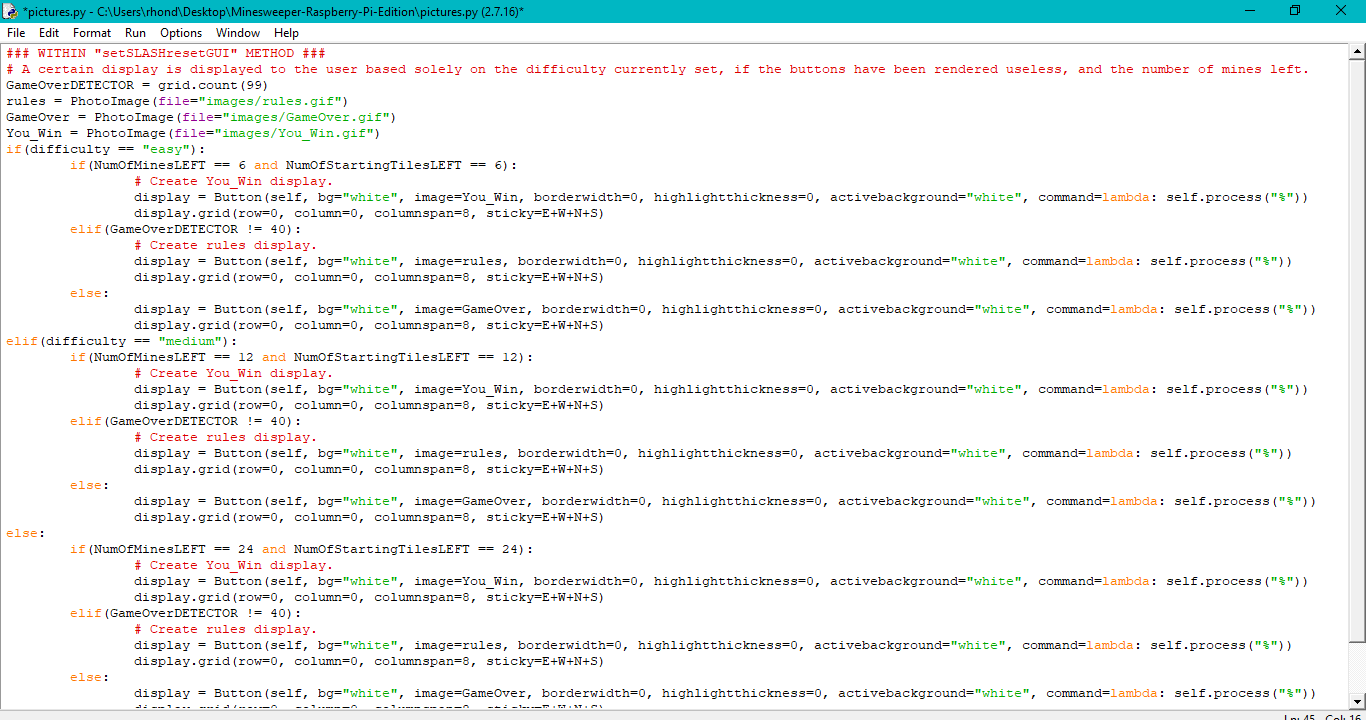This screenshot has height=720, width=1366.
Task: Click the vertical scrollbar thumb
Action: pyautogui.click(x=1357, y=351)
